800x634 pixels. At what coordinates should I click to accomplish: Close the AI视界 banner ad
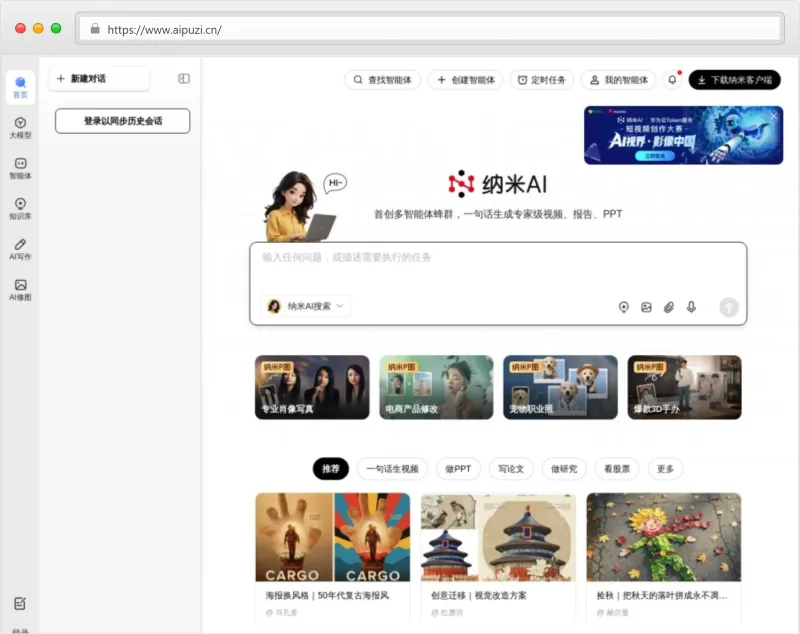tap(773, 116)
